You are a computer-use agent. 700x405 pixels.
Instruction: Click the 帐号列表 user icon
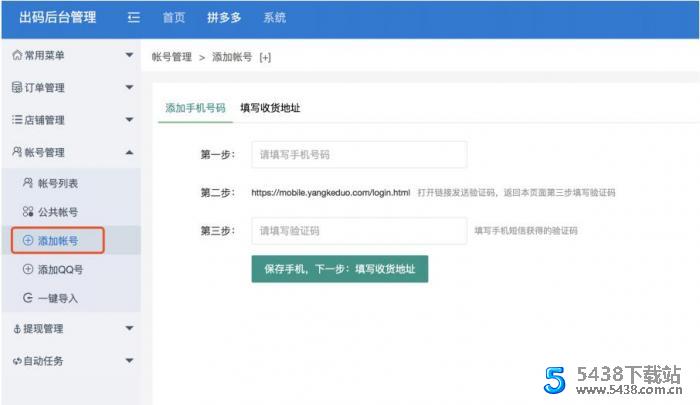(27, 183)
